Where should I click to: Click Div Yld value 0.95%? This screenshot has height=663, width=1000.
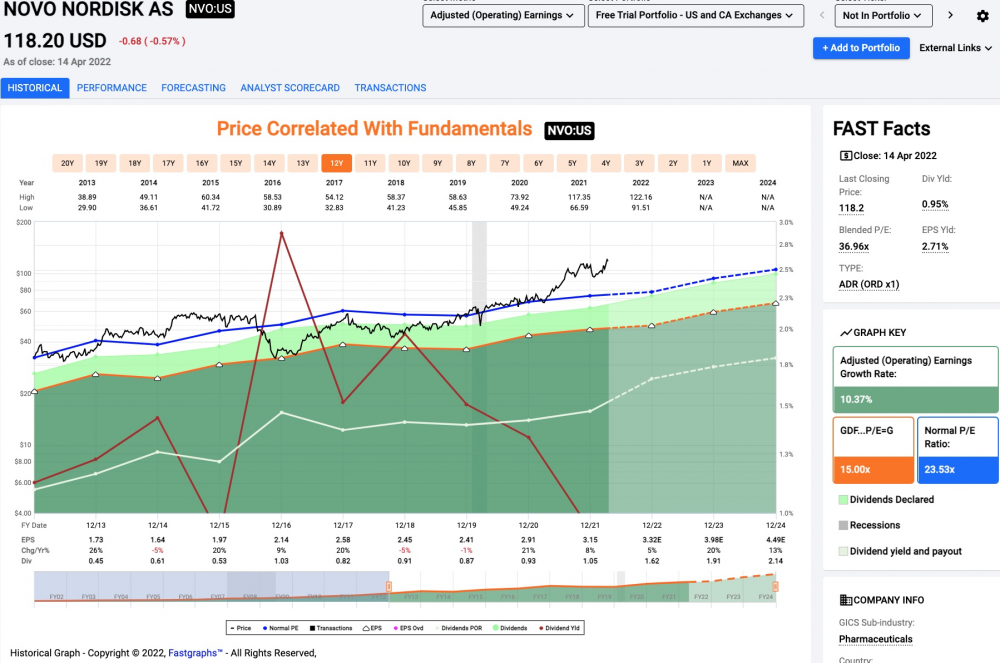coord(935,205)
